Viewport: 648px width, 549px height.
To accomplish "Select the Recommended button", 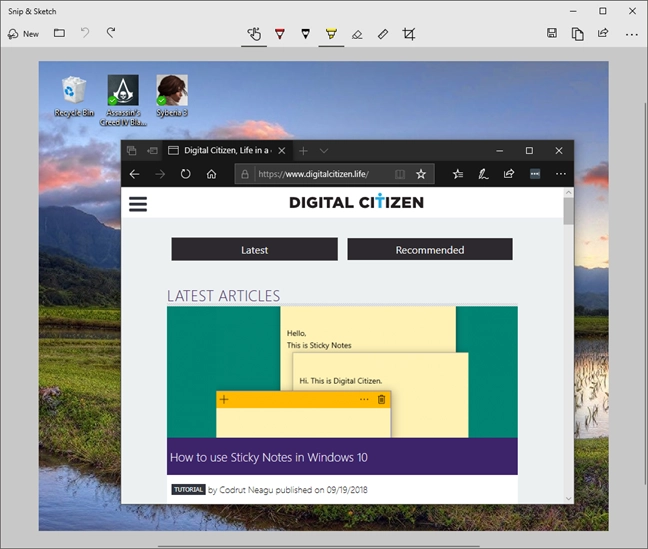I will coord(430,249).
